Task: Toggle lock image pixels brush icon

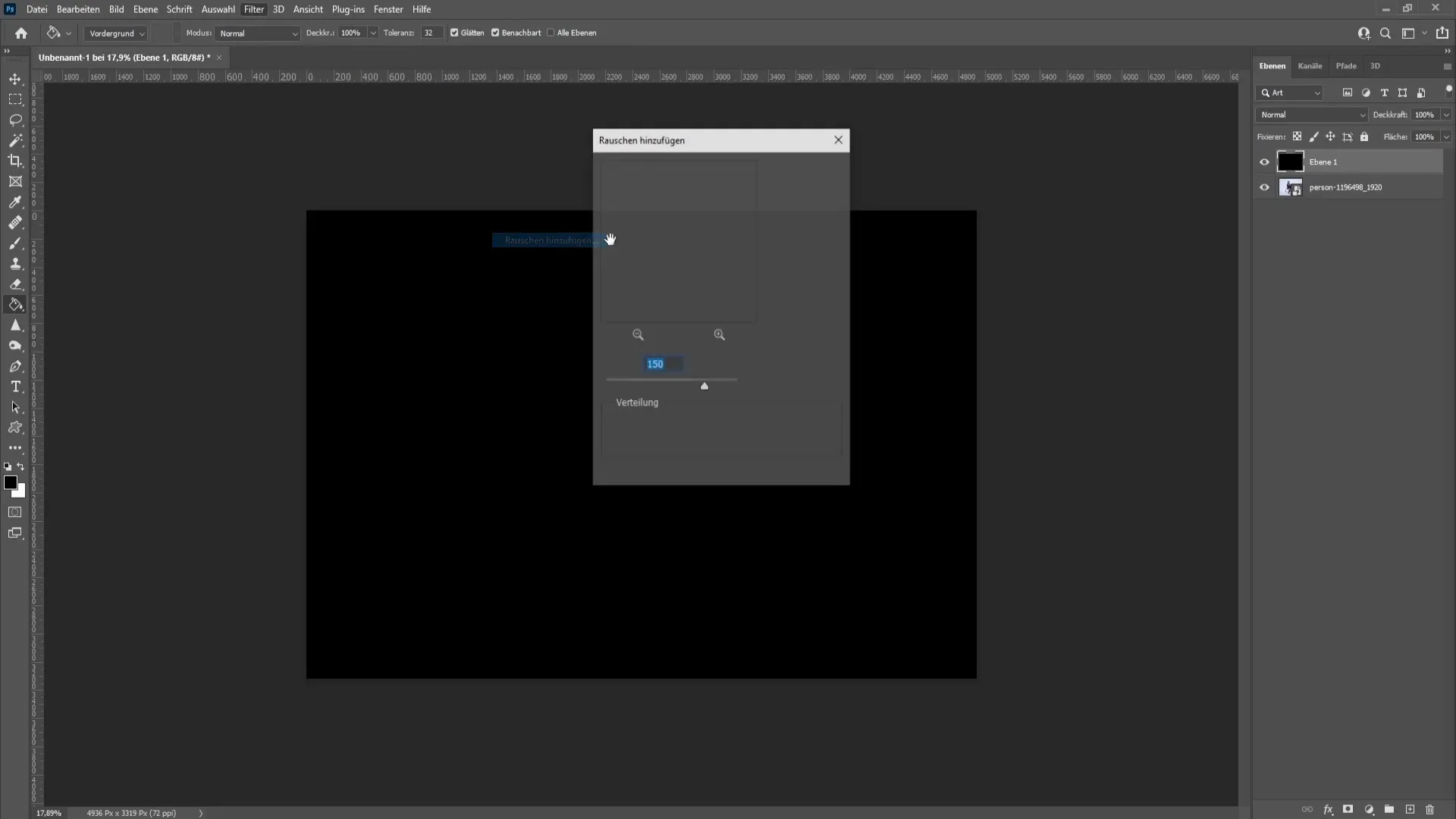Action: pyautogui.click(x=1313, y=136)
